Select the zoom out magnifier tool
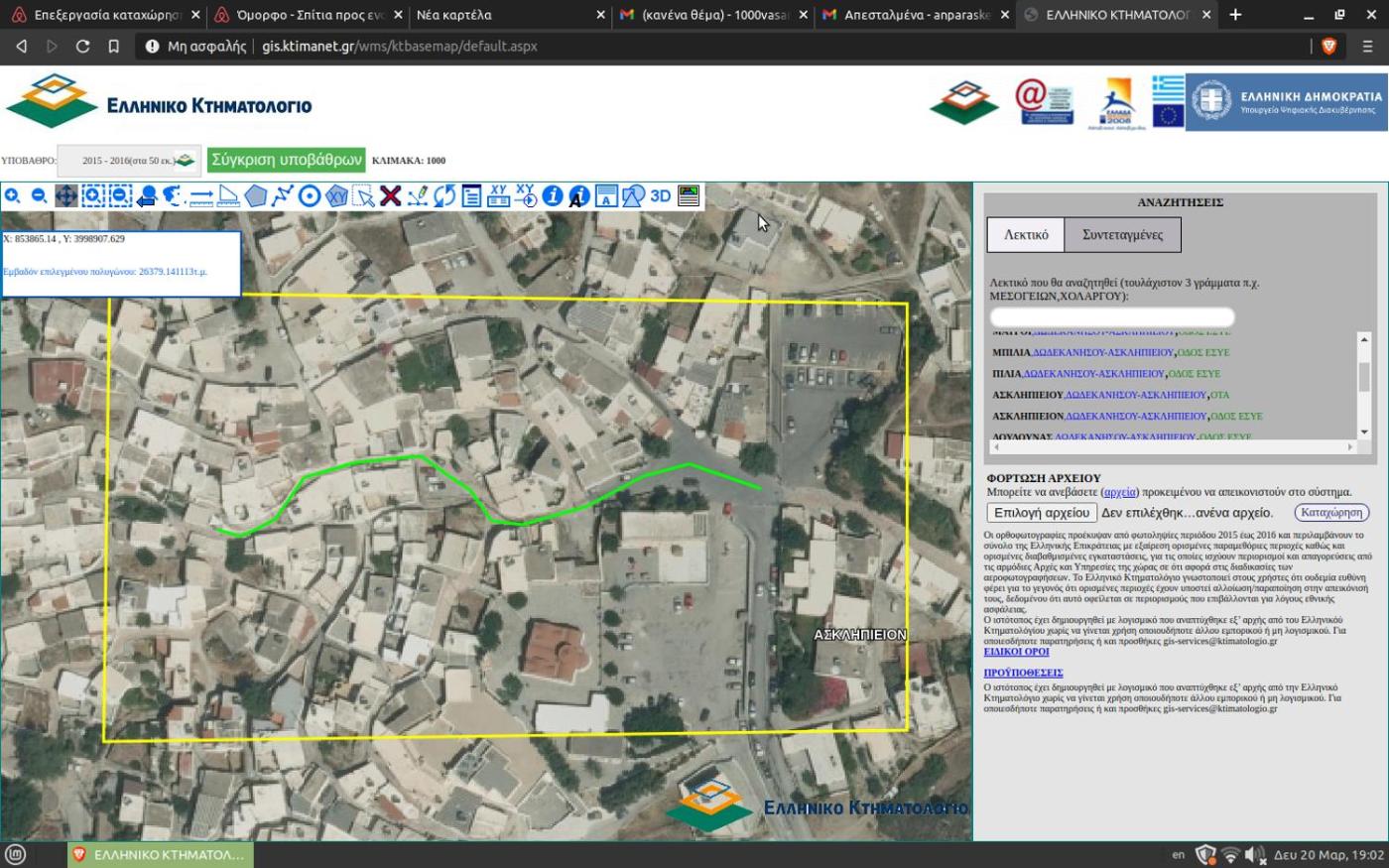 coord(40,196)
